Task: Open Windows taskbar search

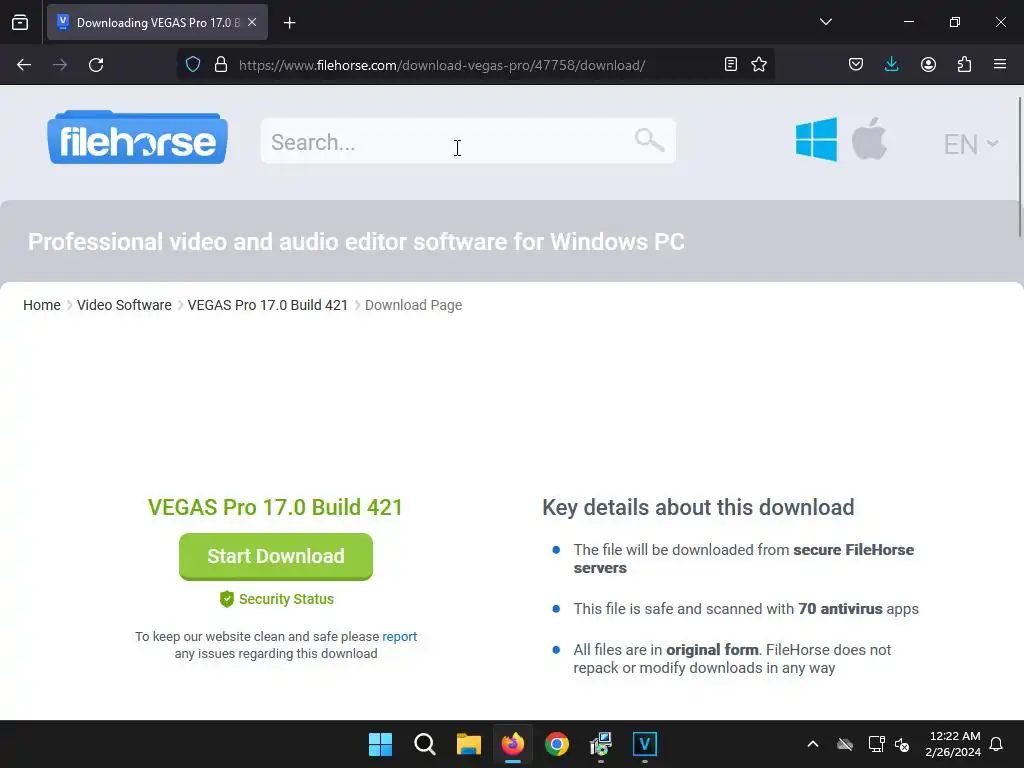Action: click(424, 744)
